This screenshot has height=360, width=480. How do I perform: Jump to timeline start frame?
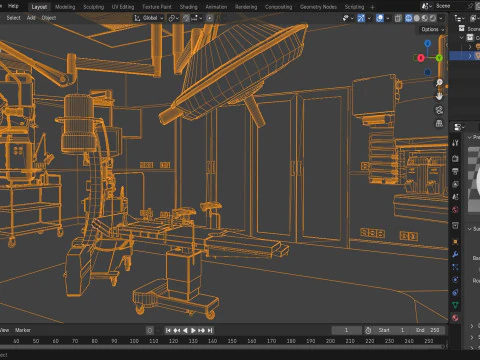point(168,330)
